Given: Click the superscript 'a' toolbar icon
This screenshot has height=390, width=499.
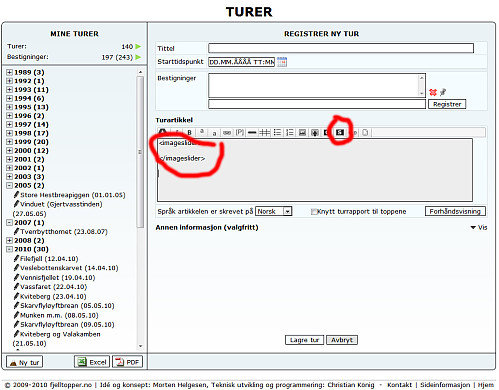Looking at the screenshot, I should click(x=202, y=132).
